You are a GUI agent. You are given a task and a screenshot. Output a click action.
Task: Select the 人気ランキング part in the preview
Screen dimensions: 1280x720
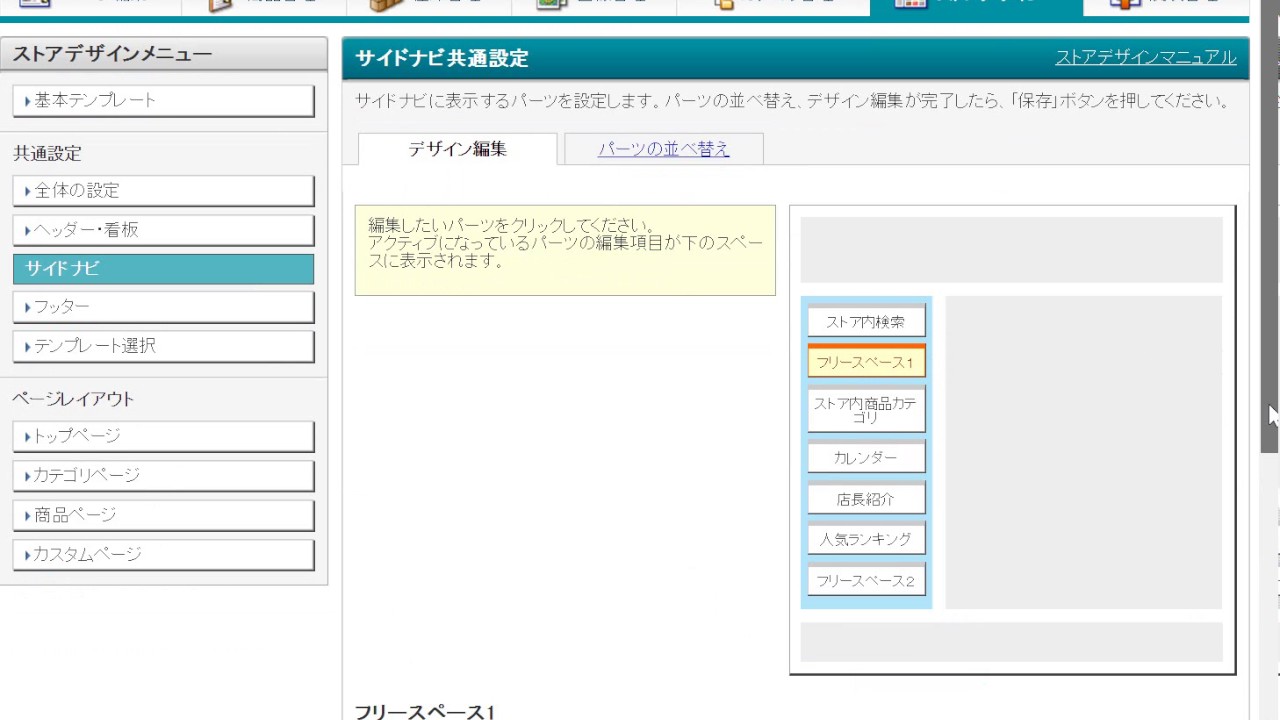[x=866, y=538]
